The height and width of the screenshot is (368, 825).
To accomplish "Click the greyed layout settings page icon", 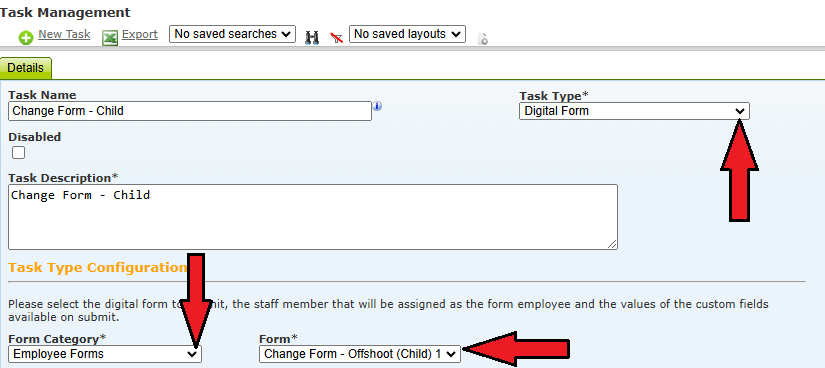I will (482, 38).
